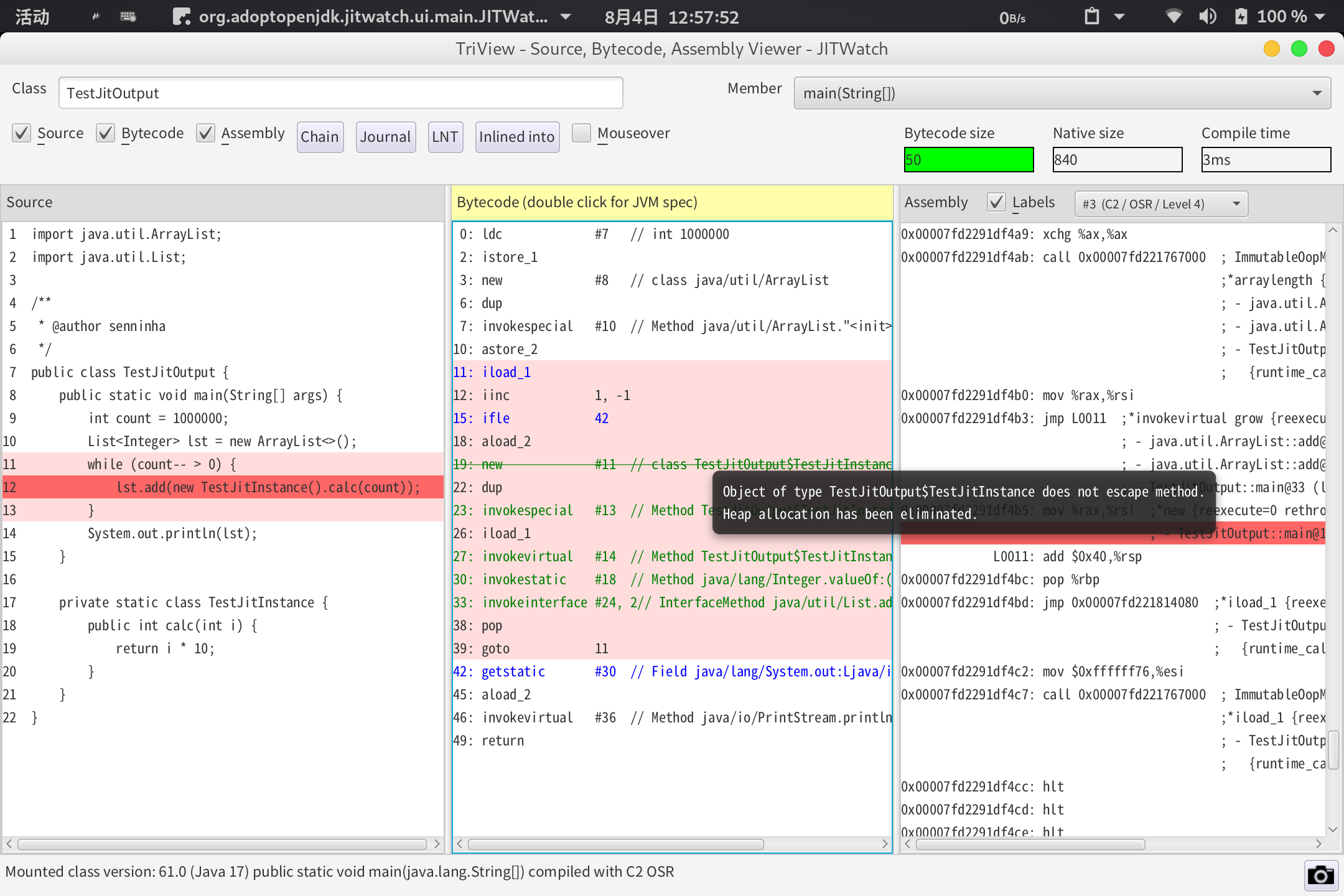
Task: Click the Class TestJitOutput input field
Action: 340,93
